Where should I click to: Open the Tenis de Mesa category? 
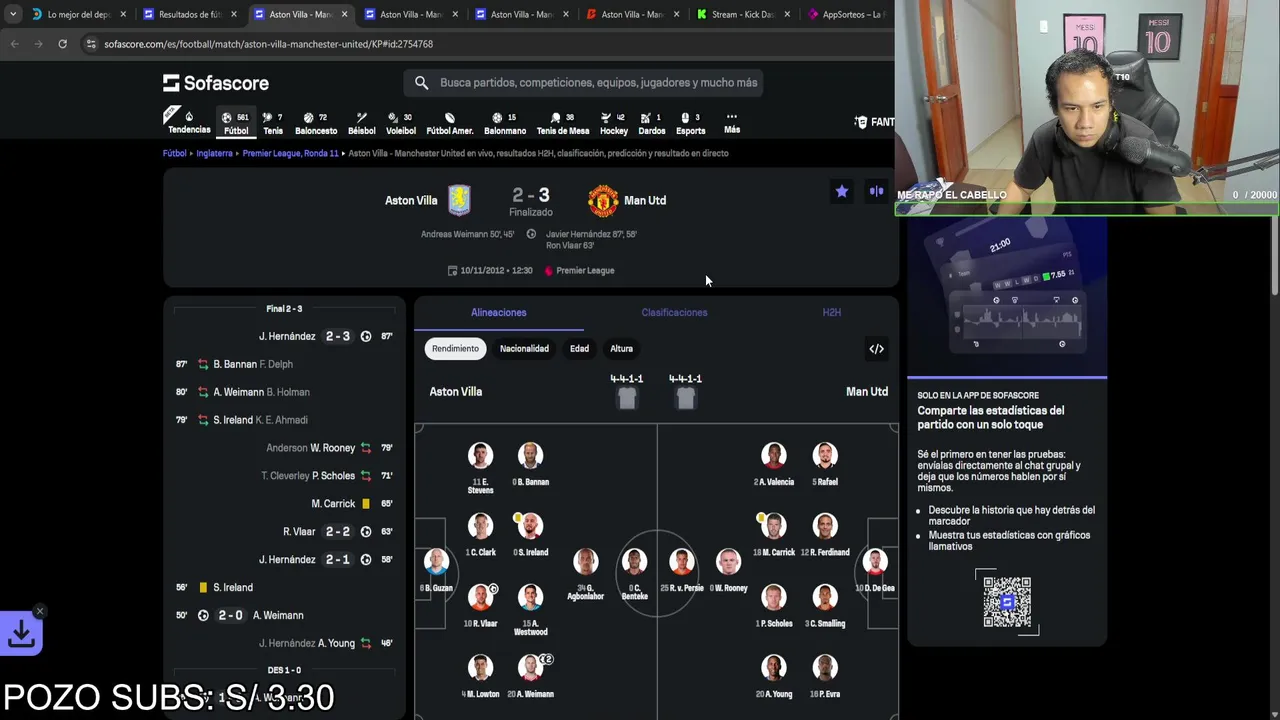point(563,122)
